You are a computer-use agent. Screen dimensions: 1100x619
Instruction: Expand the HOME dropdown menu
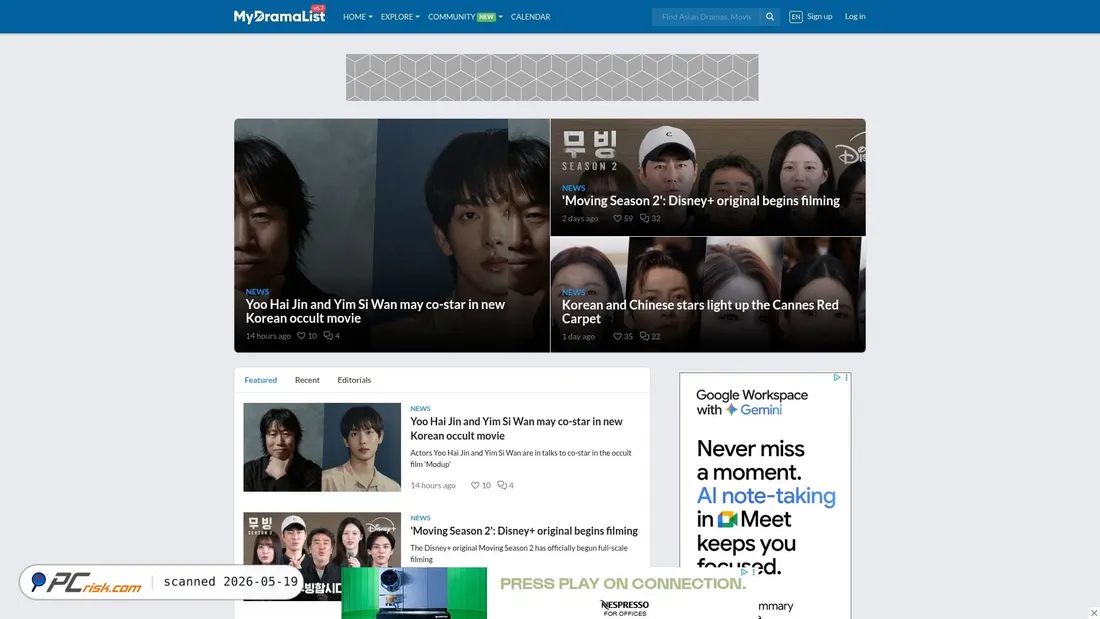pos(357,17)
